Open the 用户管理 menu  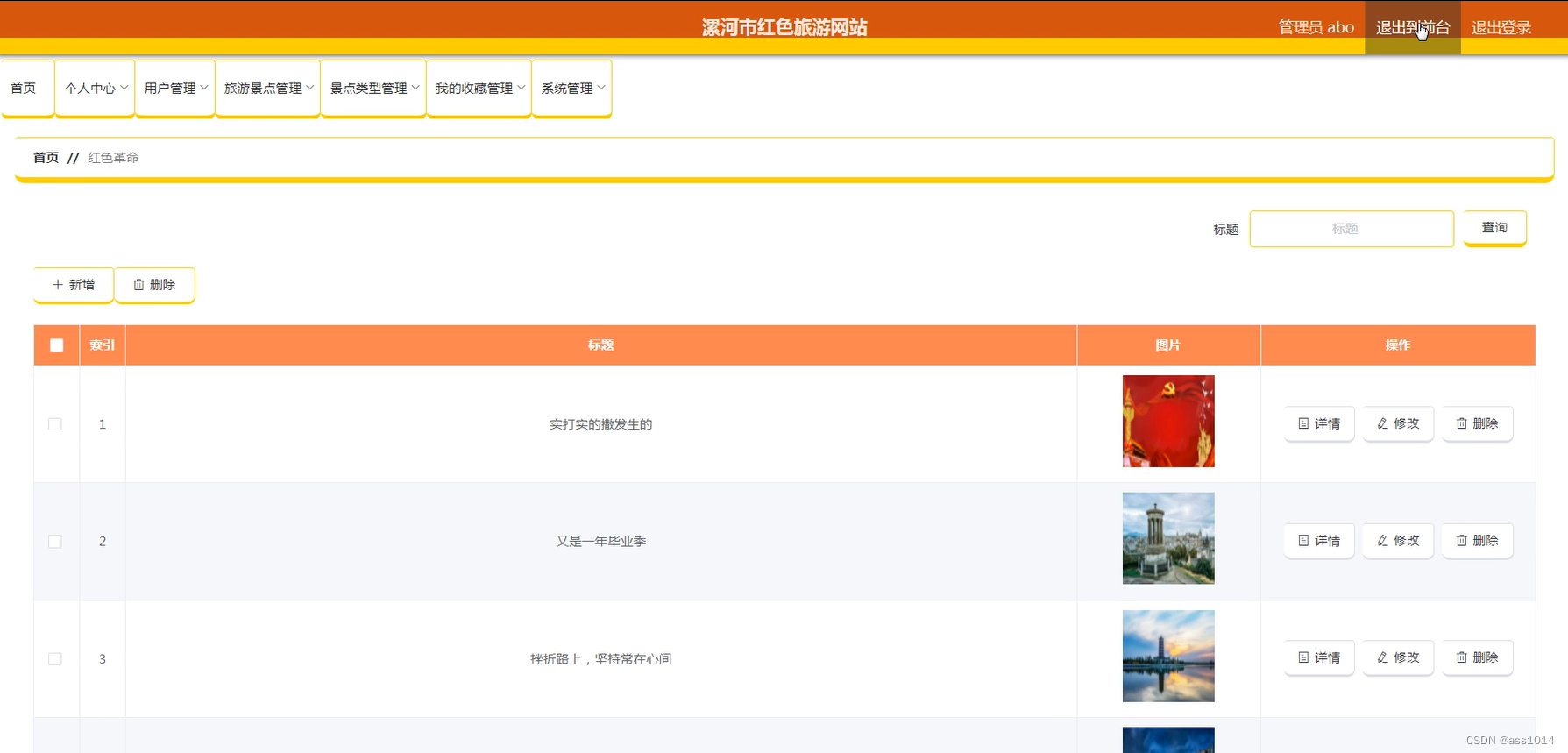click(x=174, y=89)
